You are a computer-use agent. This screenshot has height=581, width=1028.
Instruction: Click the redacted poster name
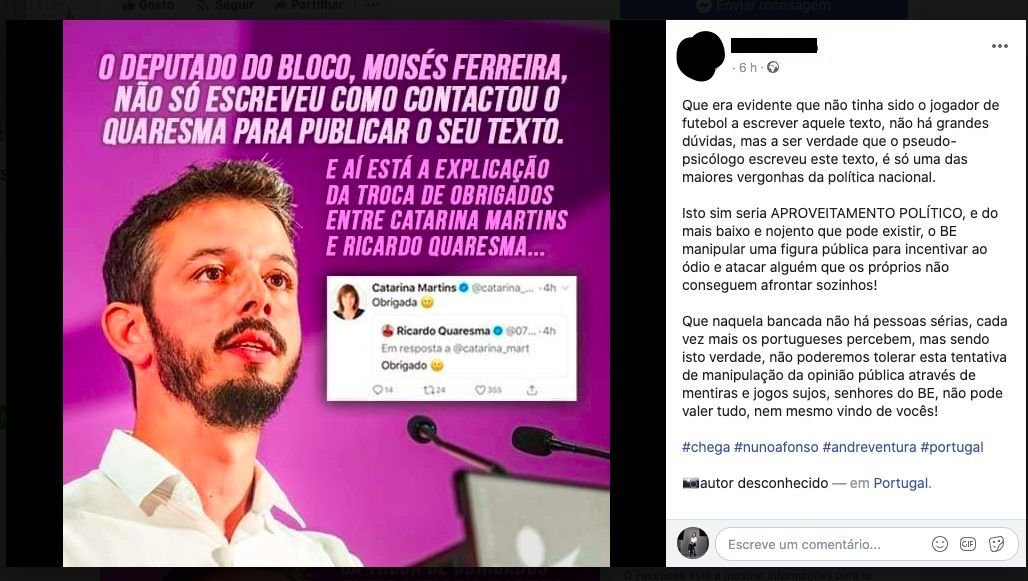tap(774, 45)
